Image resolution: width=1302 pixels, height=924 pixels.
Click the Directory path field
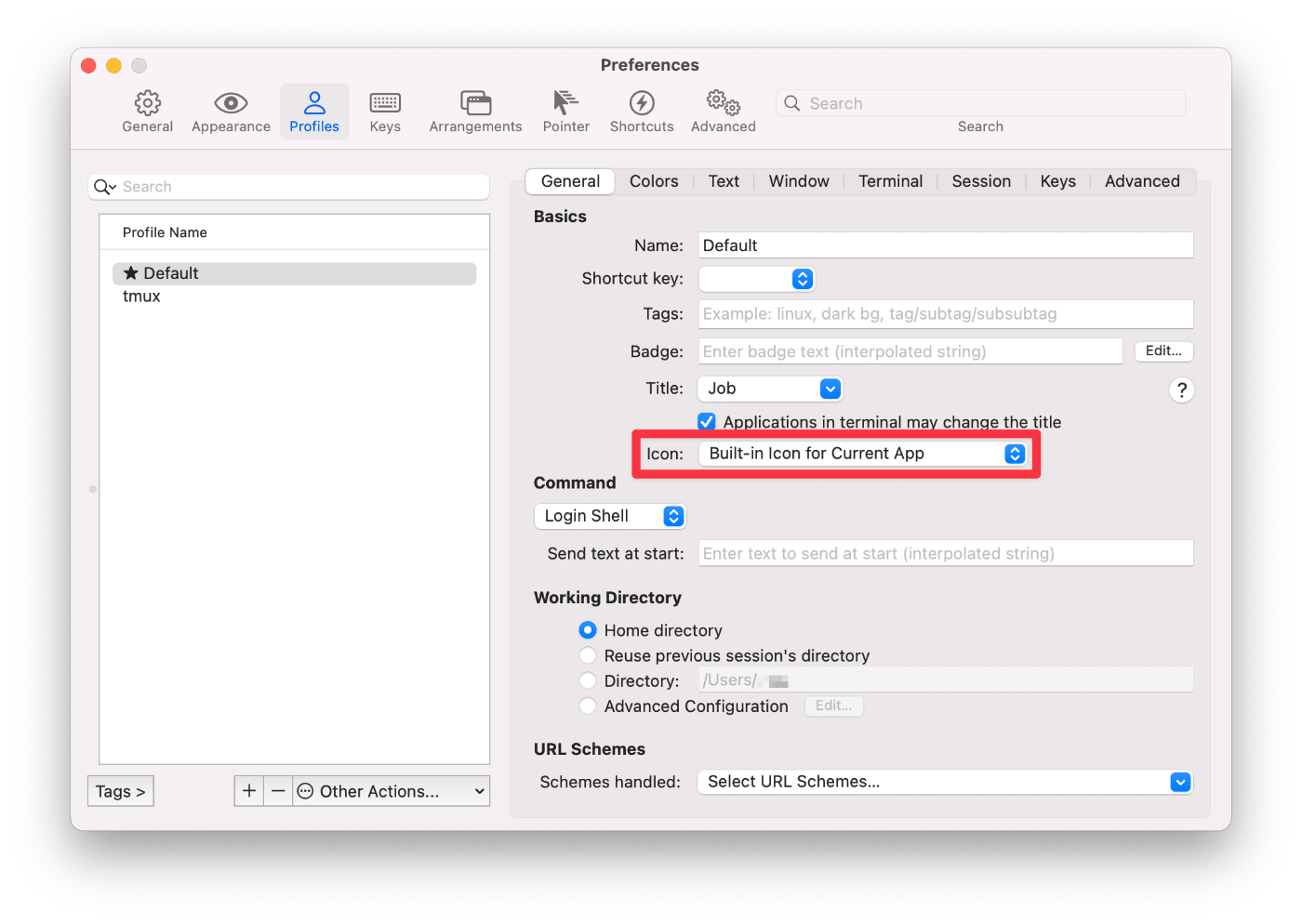[x=946, y=680]
